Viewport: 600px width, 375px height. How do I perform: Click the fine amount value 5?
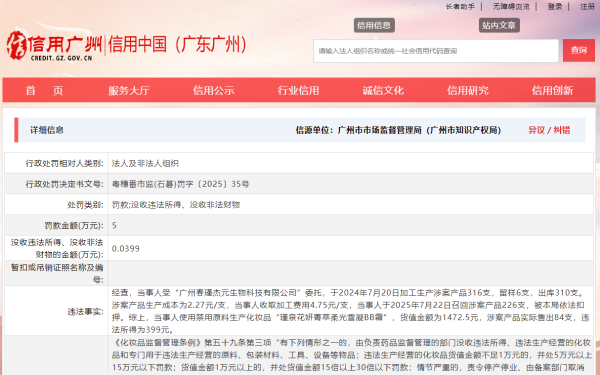[x=114, y=225]
